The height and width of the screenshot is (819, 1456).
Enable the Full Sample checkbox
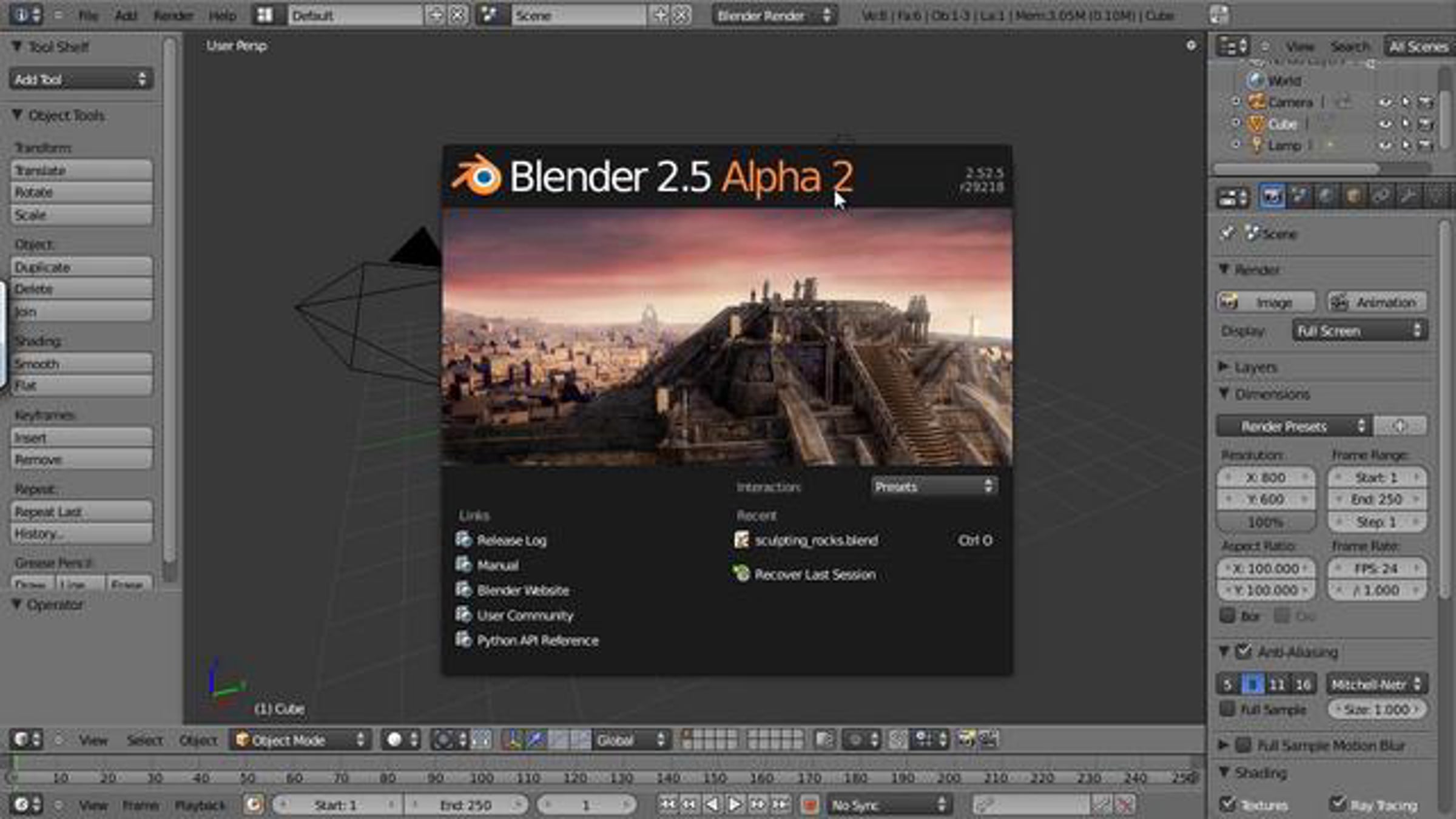pos(1227,709)
